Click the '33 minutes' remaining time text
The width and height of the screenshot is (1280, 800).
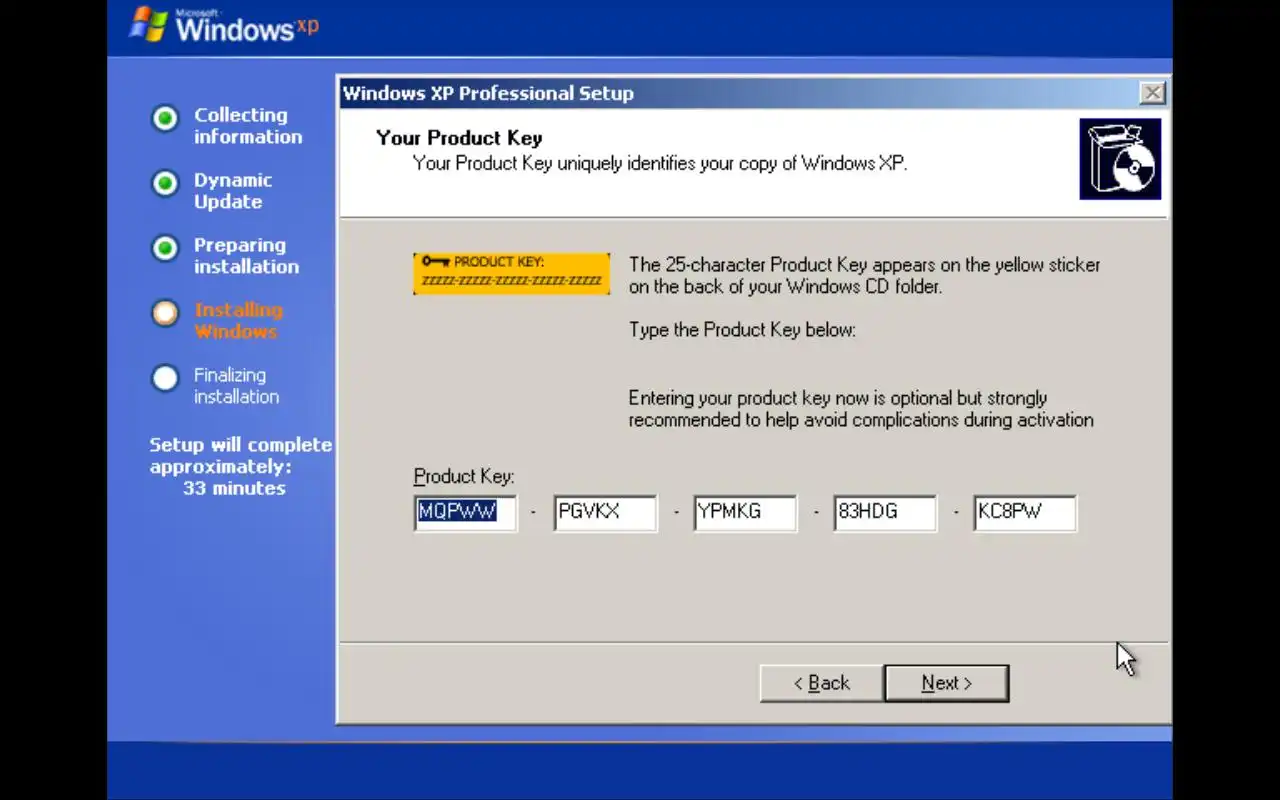click(234, 488)
